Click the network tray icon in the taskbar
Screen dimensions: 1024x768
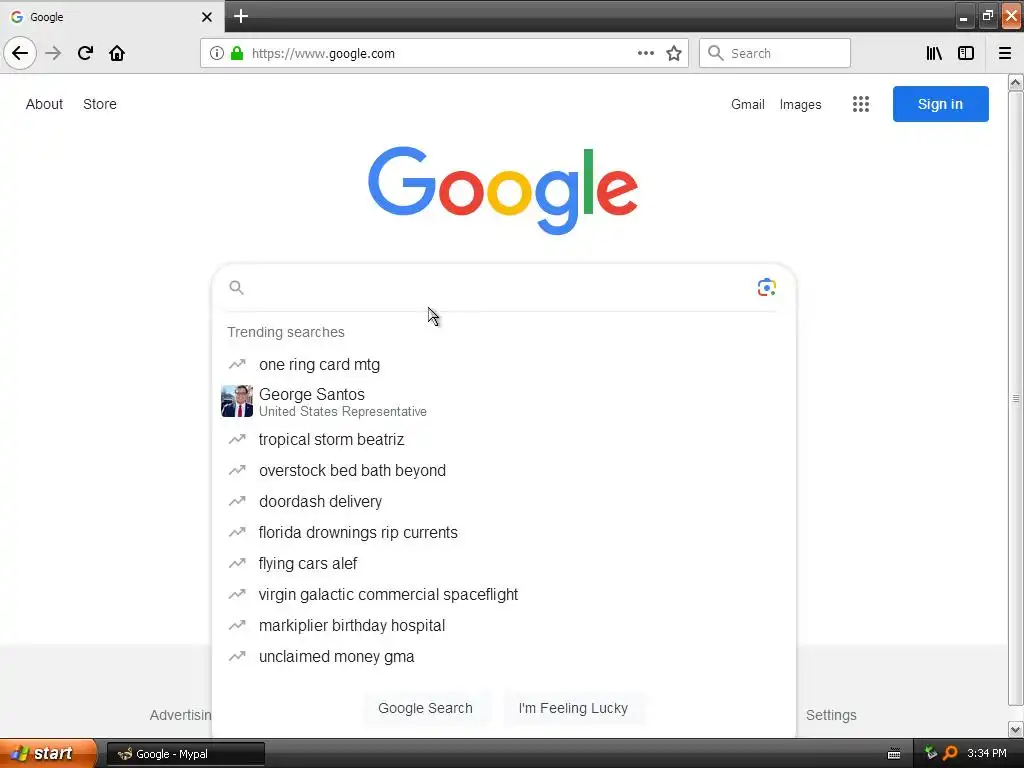point(931,753)
